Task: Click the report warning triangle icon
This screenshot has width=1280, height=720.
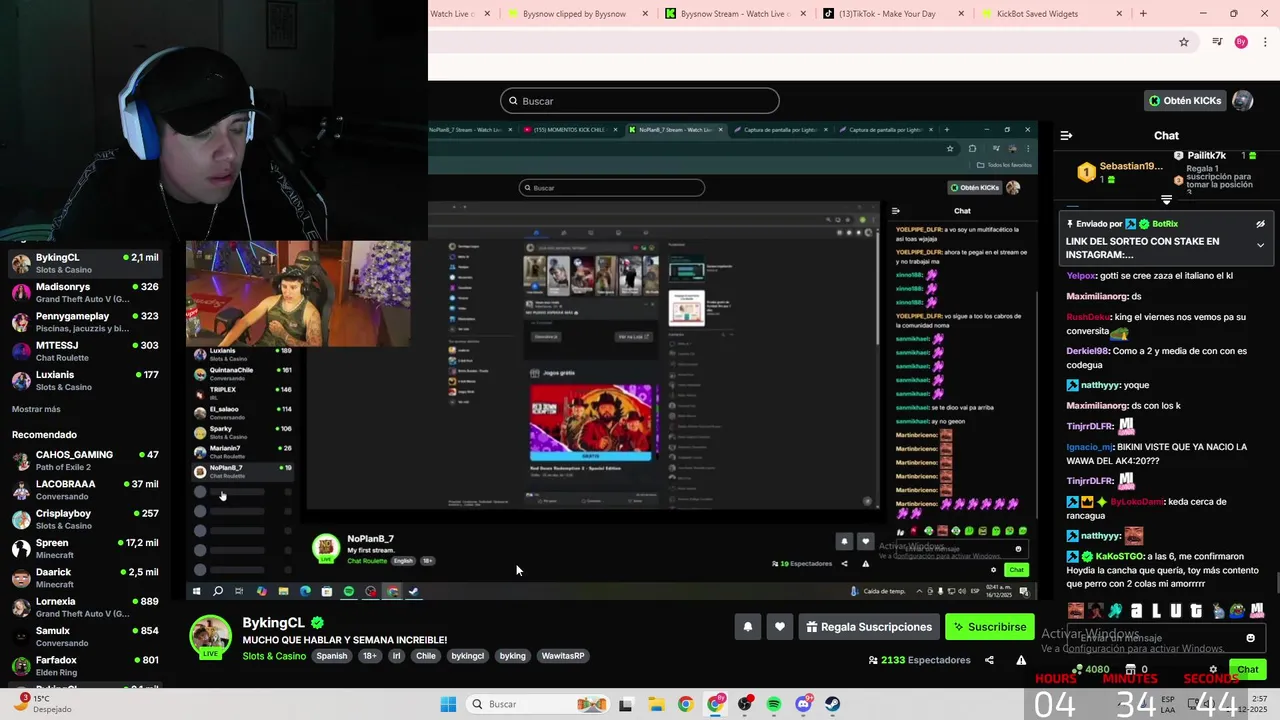Action: [1021, 660]
